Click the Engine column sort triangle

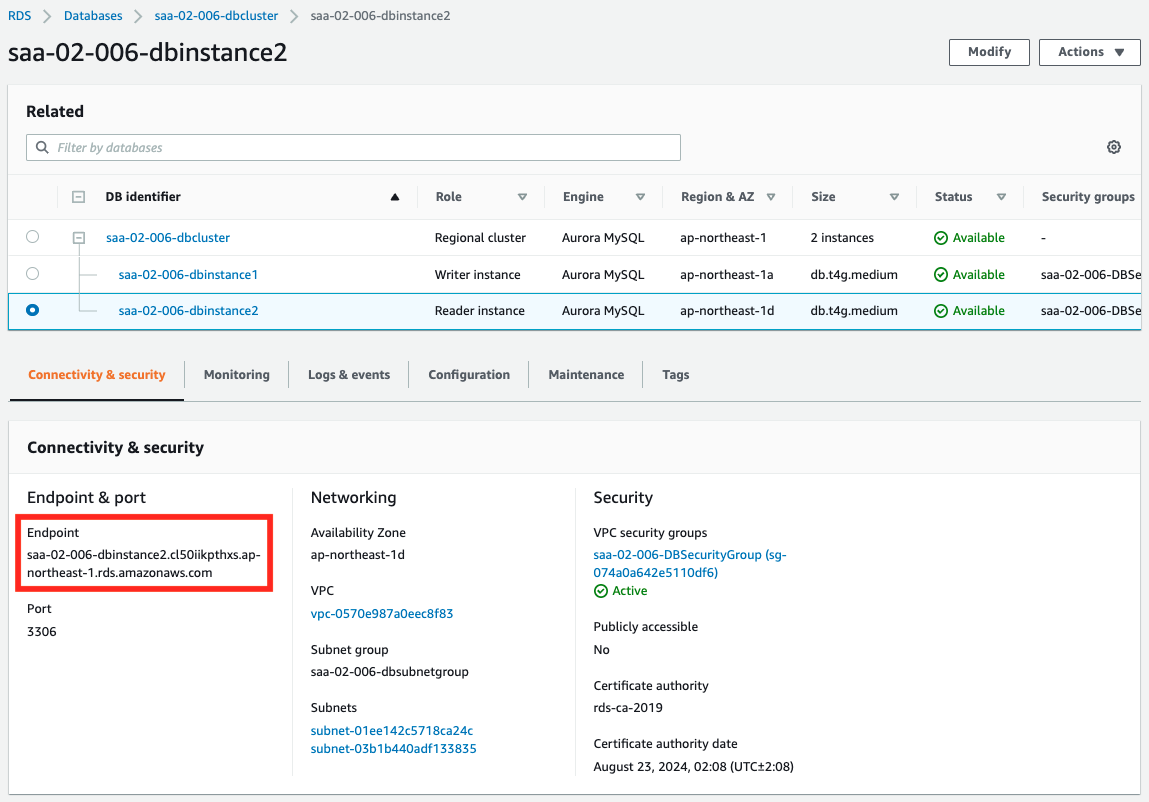640,197
